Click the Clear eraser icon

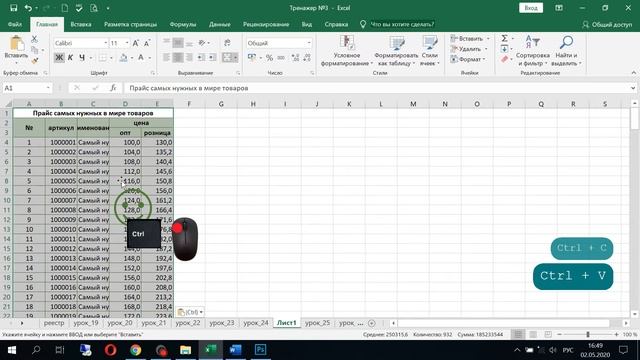pyautogui.click(x=505, y=59)
